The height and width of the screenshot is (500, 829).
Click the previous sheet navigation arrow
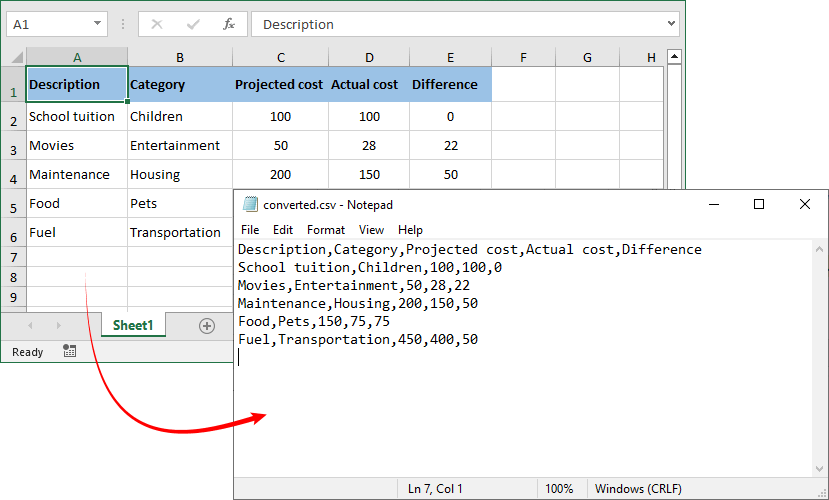[x=30, y=326]
